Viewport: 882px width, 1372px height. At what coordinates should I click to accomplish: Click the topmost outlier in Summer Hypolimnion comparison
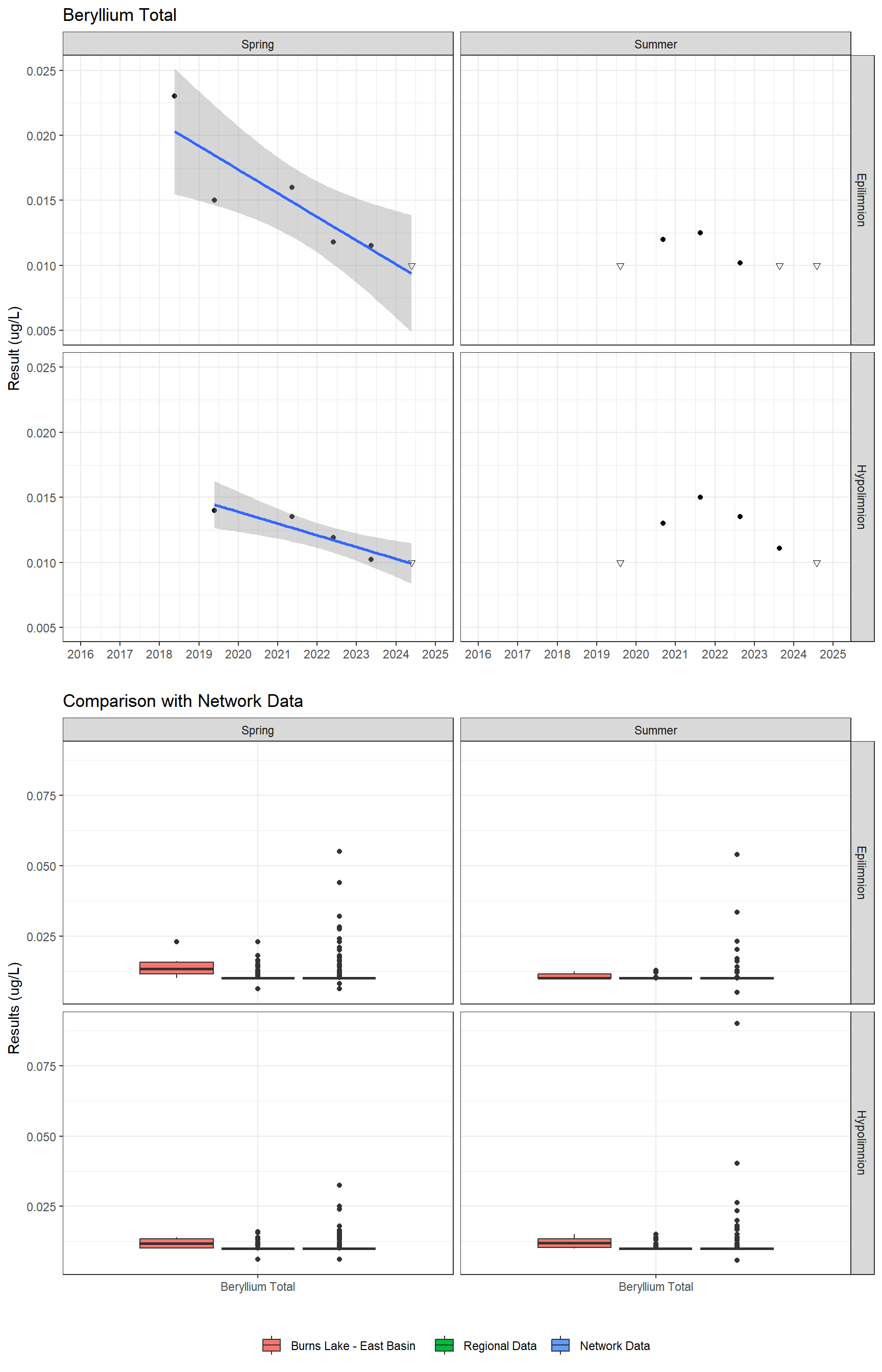point(737,1023)
